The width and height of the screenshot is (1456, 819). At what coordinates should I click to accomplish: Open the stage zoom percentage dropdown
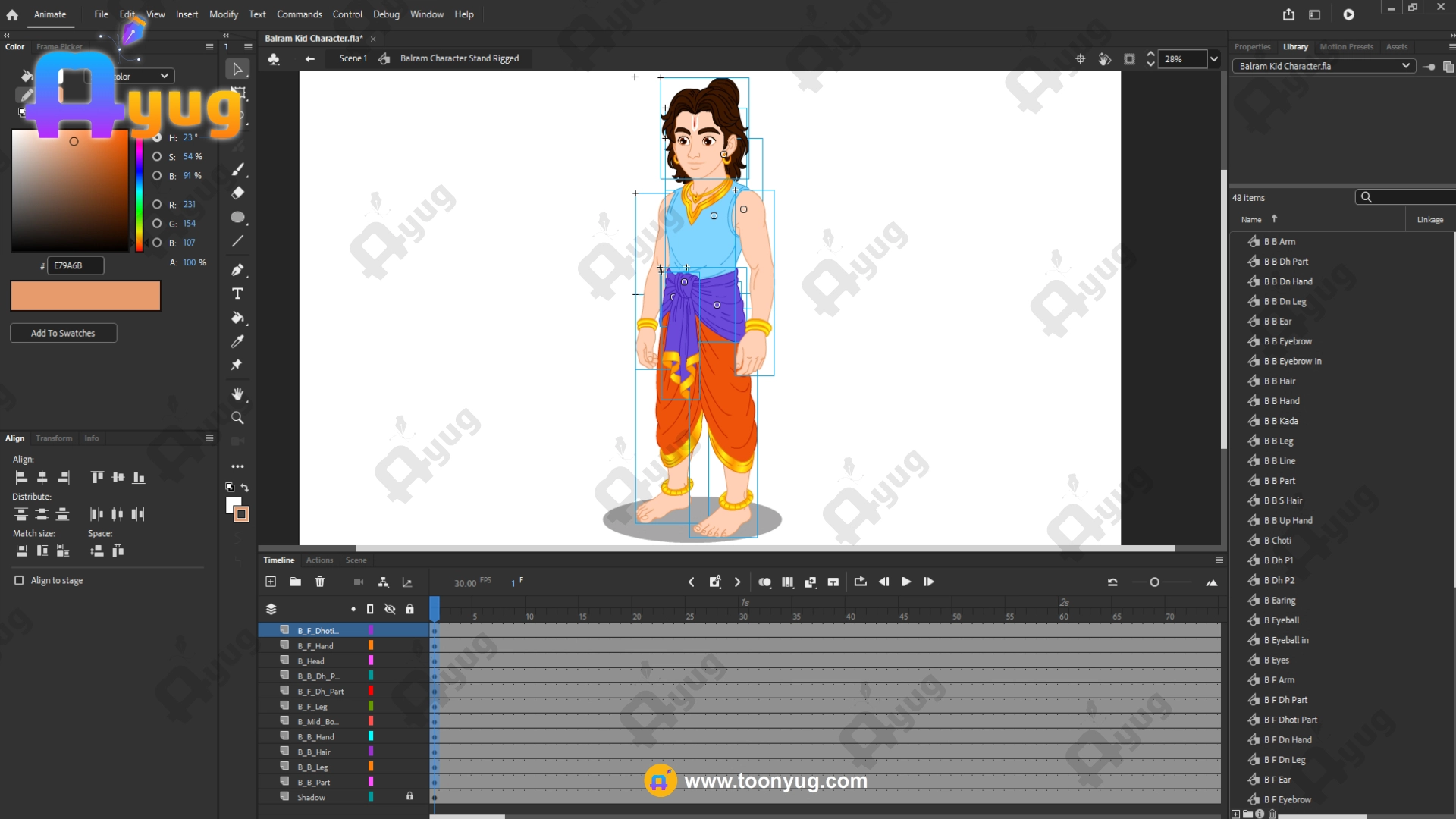pos(1214,58)
